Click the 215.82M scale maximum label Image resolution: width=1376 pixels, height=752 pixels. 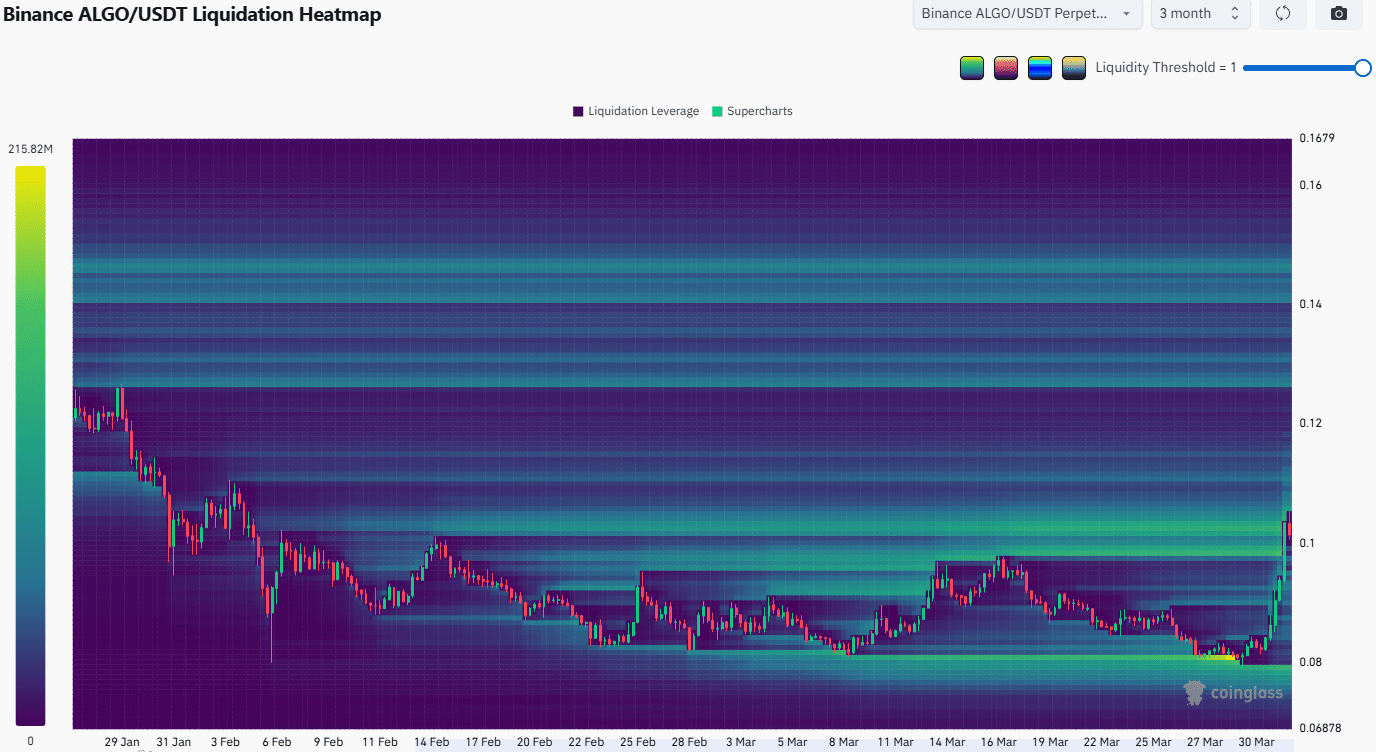tap(30, 149)
